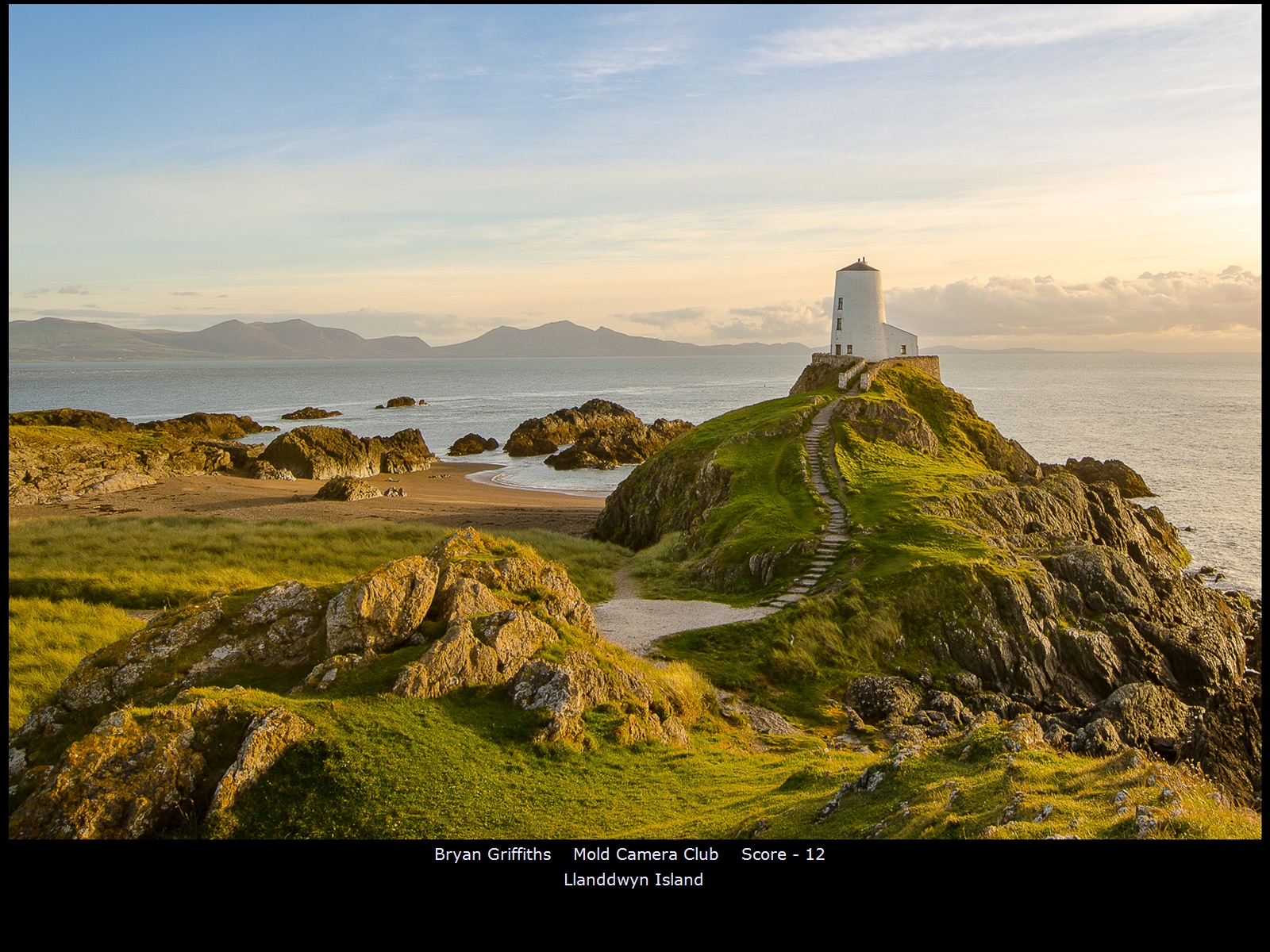The image size is (1270, 952).
Task: Click the stone wall below the lighthouse
Action: pos(913,365)
